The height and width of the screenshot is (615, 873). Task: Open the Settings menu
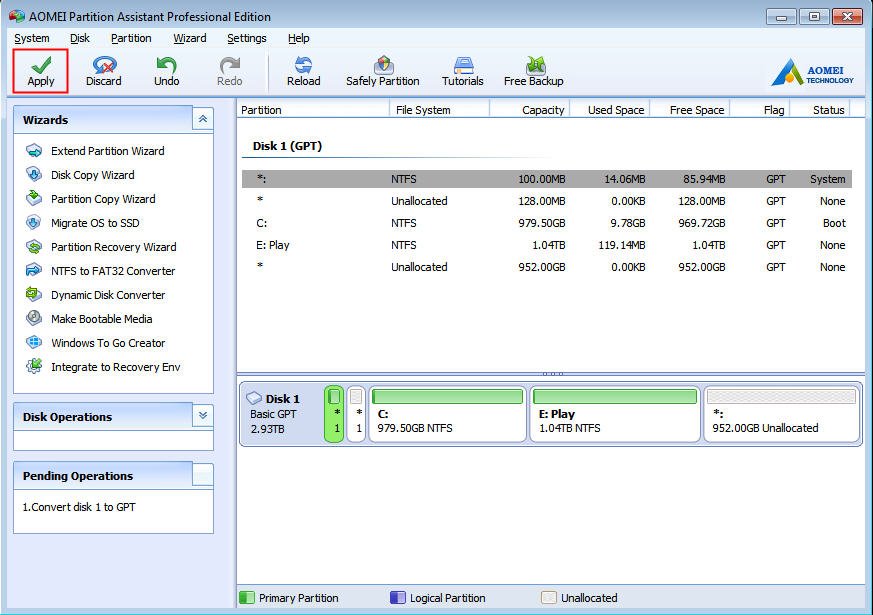(x=247, y=38)
